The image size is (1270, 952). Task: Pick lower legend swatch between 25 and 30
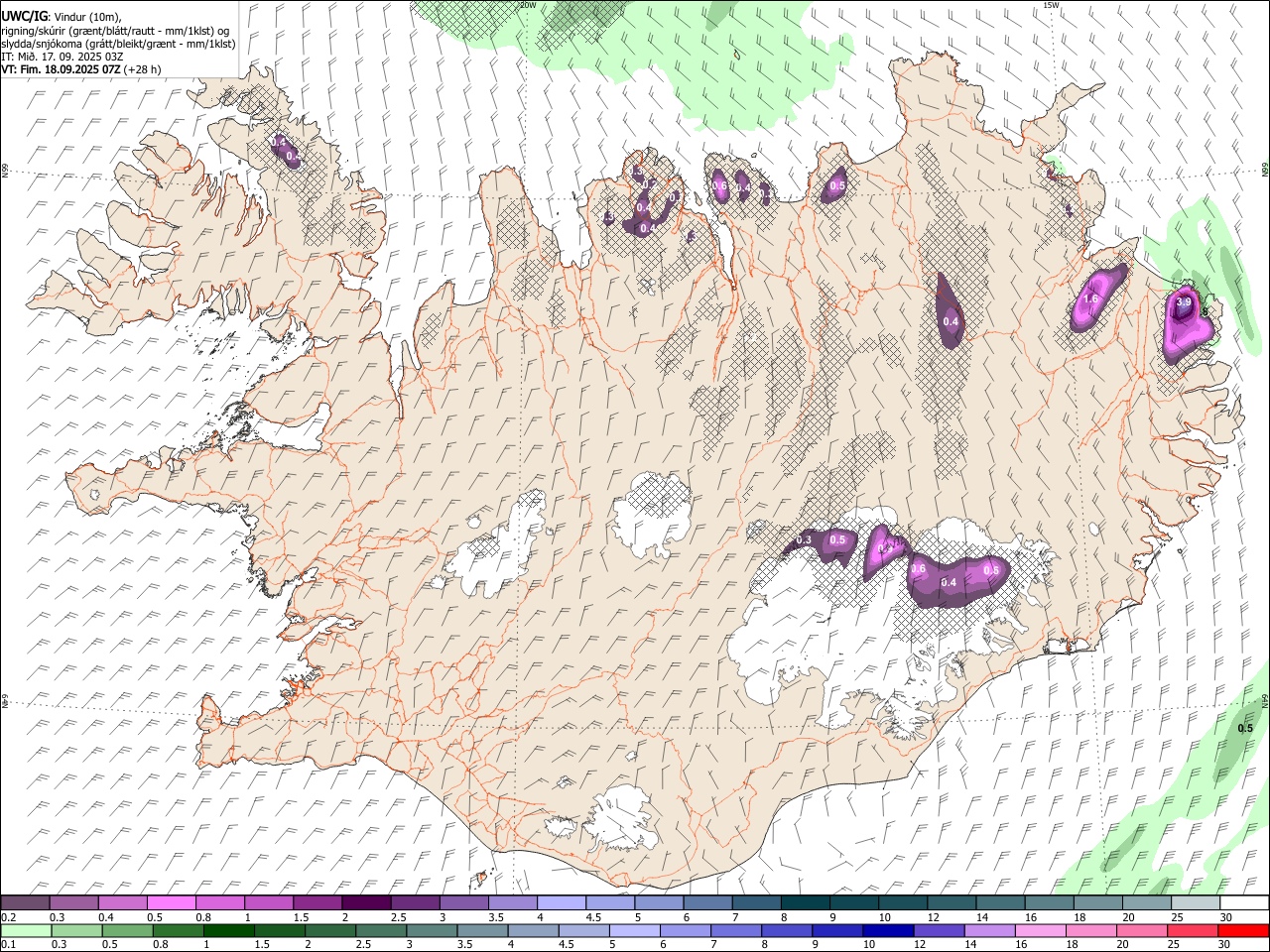click(x=1193, y=930)
